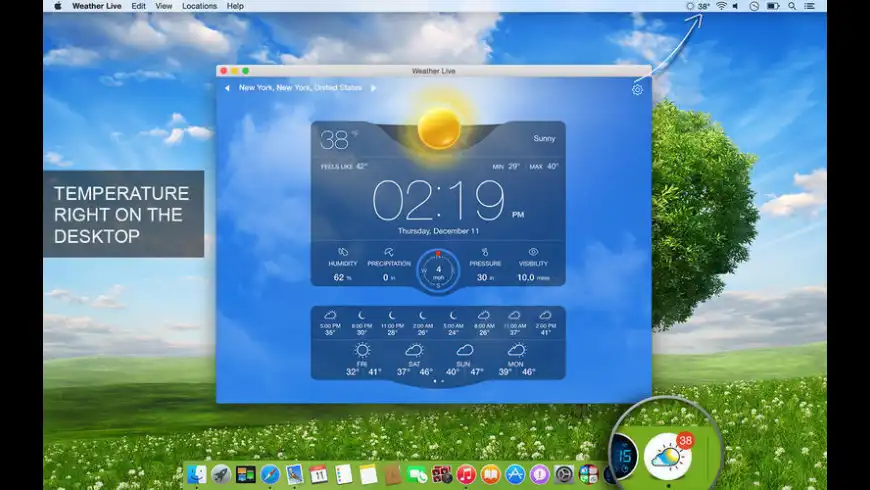Image resolution: width=870 pixels, height=490 pixels.
Task: Click the sun icon above the weather panel
Action: coord(439,128)
